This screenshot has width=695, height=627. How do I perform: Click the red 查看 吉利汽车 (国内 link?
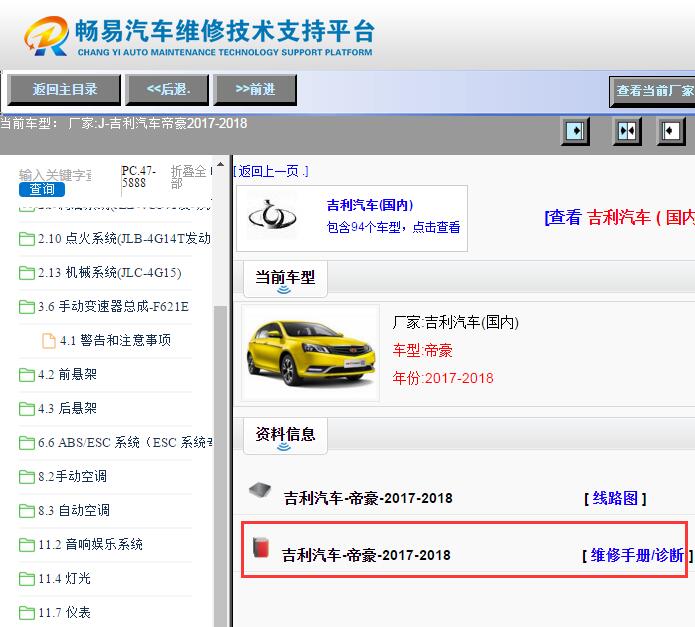620,218
